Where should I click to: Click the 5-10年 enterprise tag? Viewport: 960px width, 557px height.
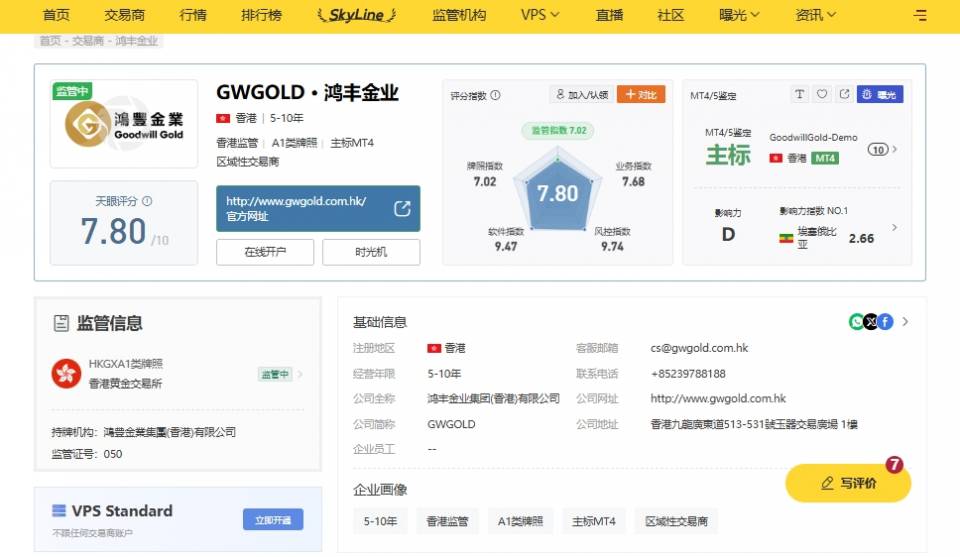click(x=380, y=521)
